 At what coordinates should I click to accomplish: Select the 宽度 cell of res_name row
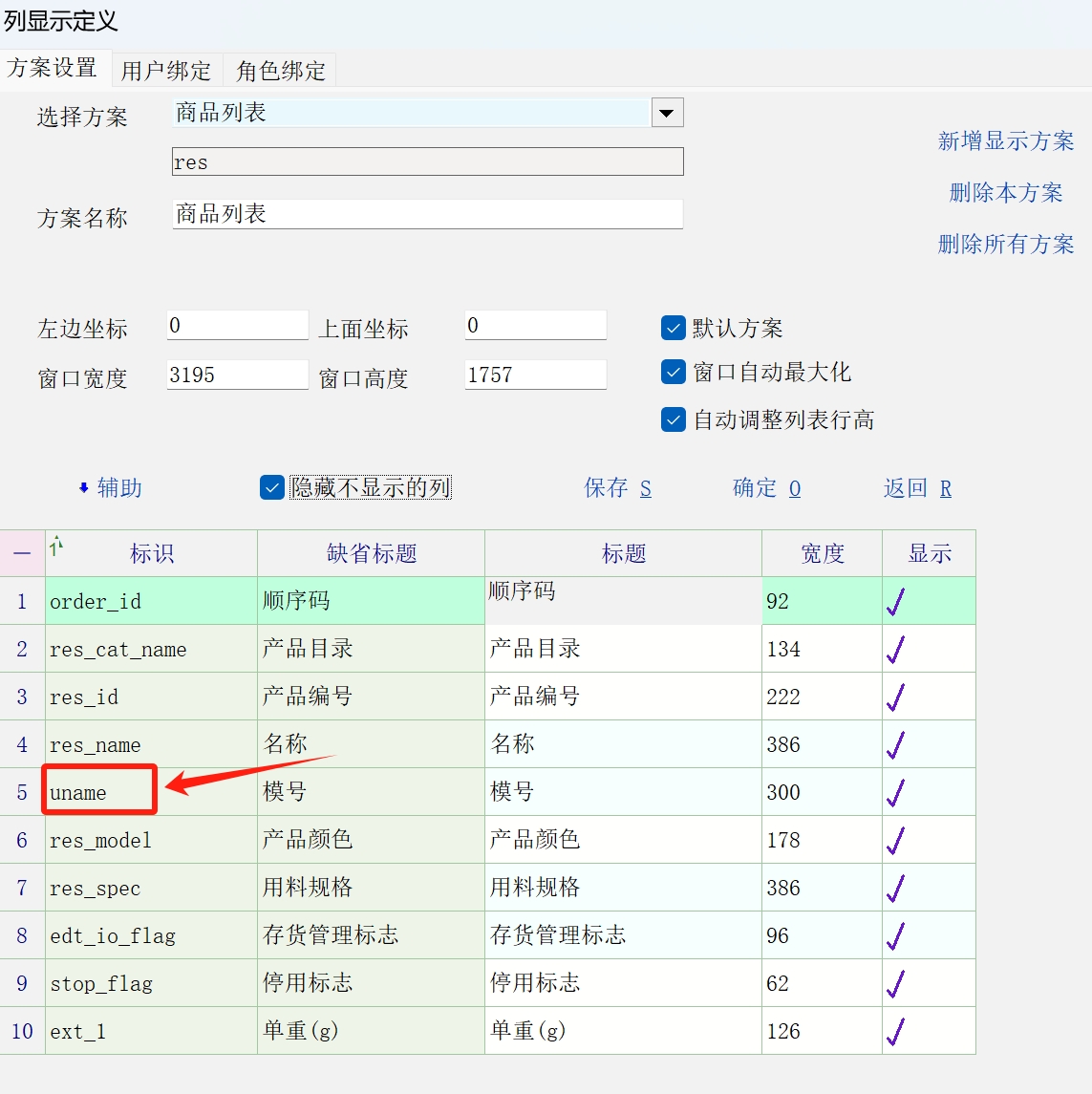point(821,744)
